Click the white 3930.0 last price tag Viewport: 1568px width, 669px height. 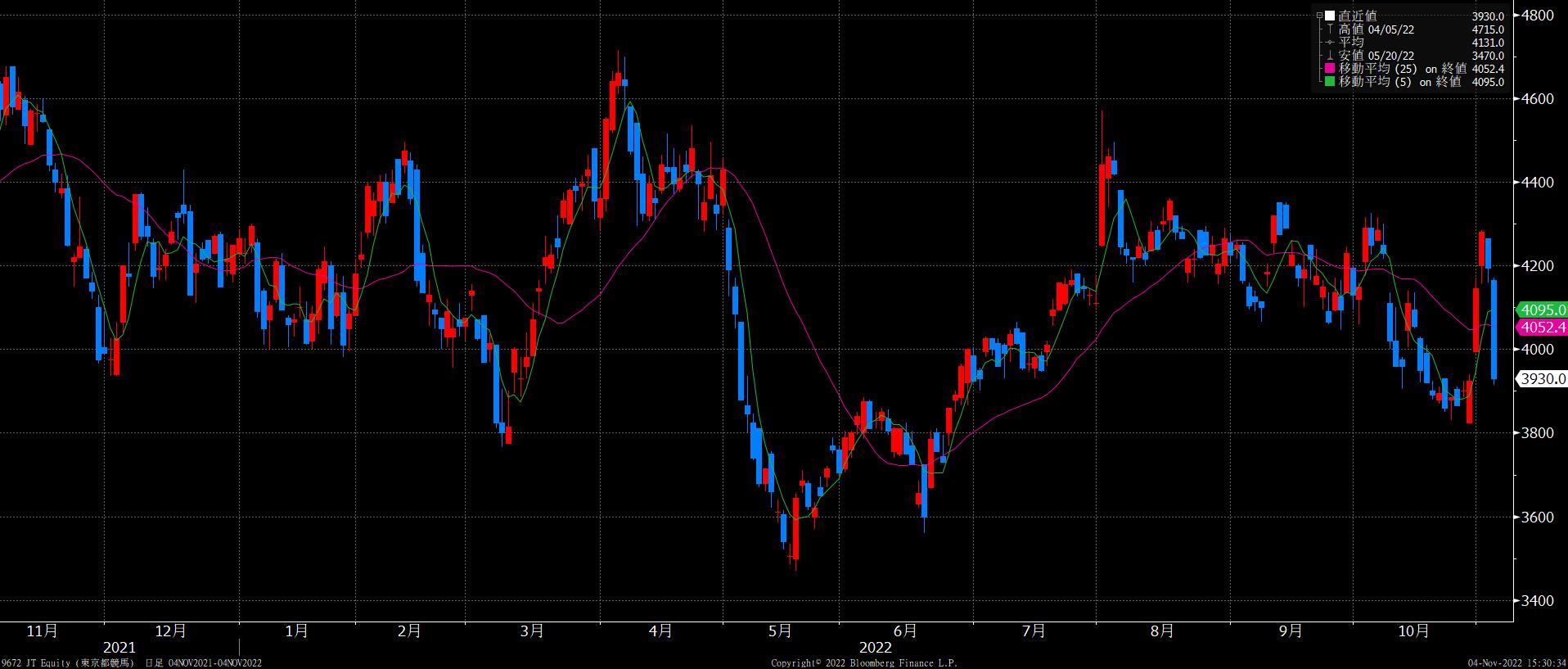click(x=1542, y=379)
